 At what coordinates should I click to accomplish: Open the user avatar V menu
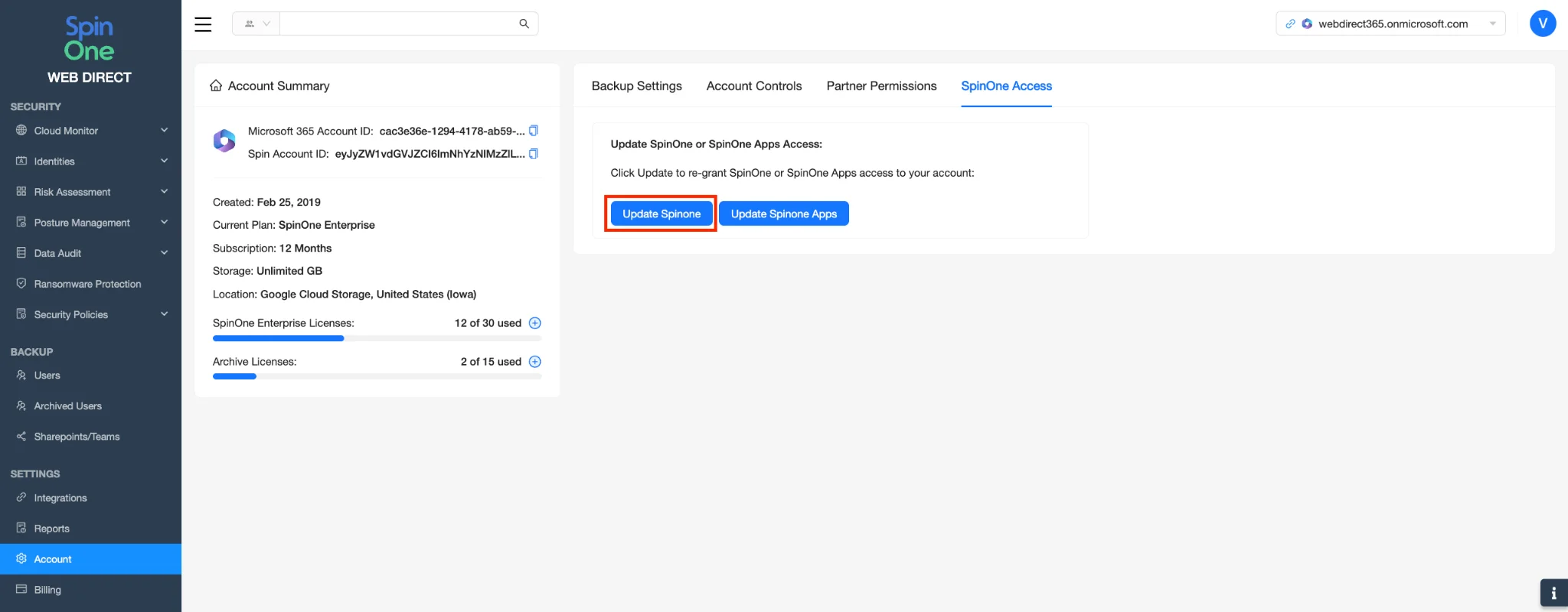(1543, 24)
